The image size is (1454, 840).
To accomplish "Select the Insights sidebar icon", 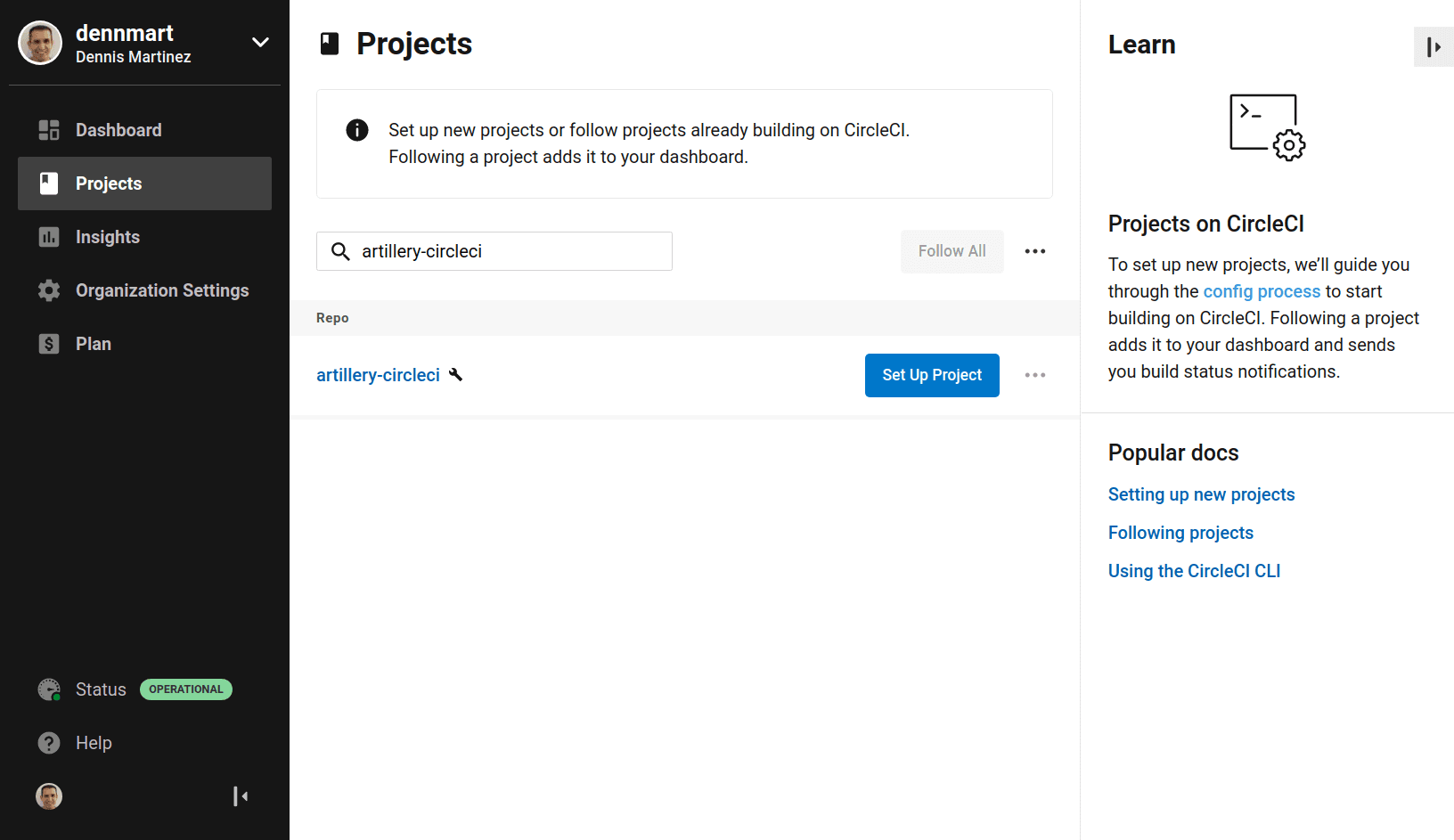I will [x=48, y=237].
